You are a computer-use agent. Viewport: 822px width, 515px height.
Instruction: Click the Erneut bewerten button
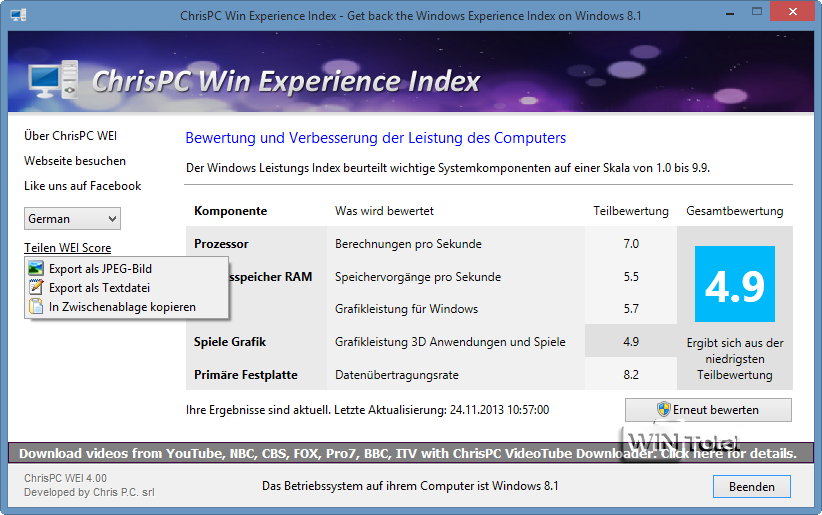[x=708, y=410]
